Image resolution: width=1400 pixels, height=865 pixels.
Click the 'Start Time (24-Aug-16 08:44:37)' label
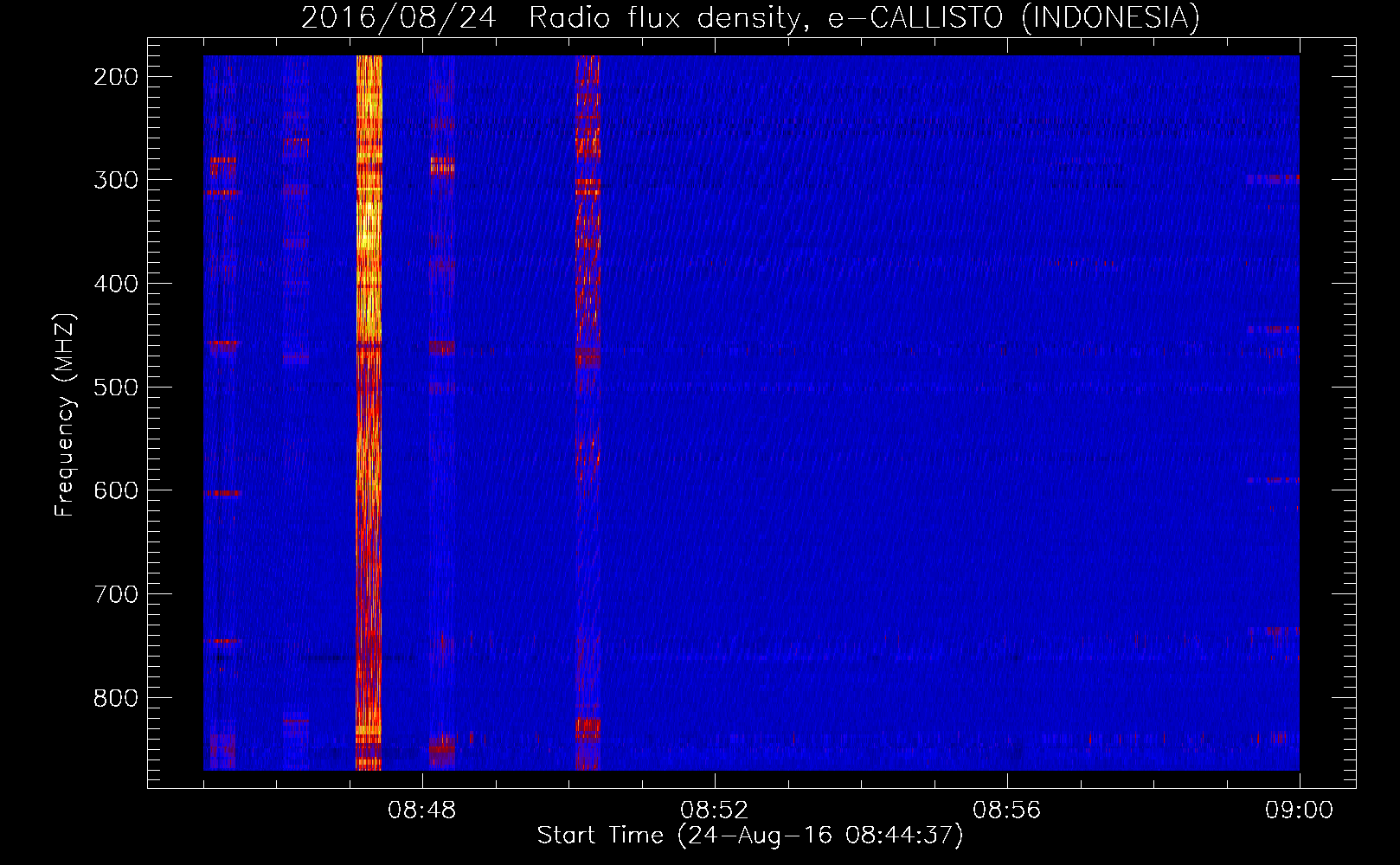coord(749,836)
